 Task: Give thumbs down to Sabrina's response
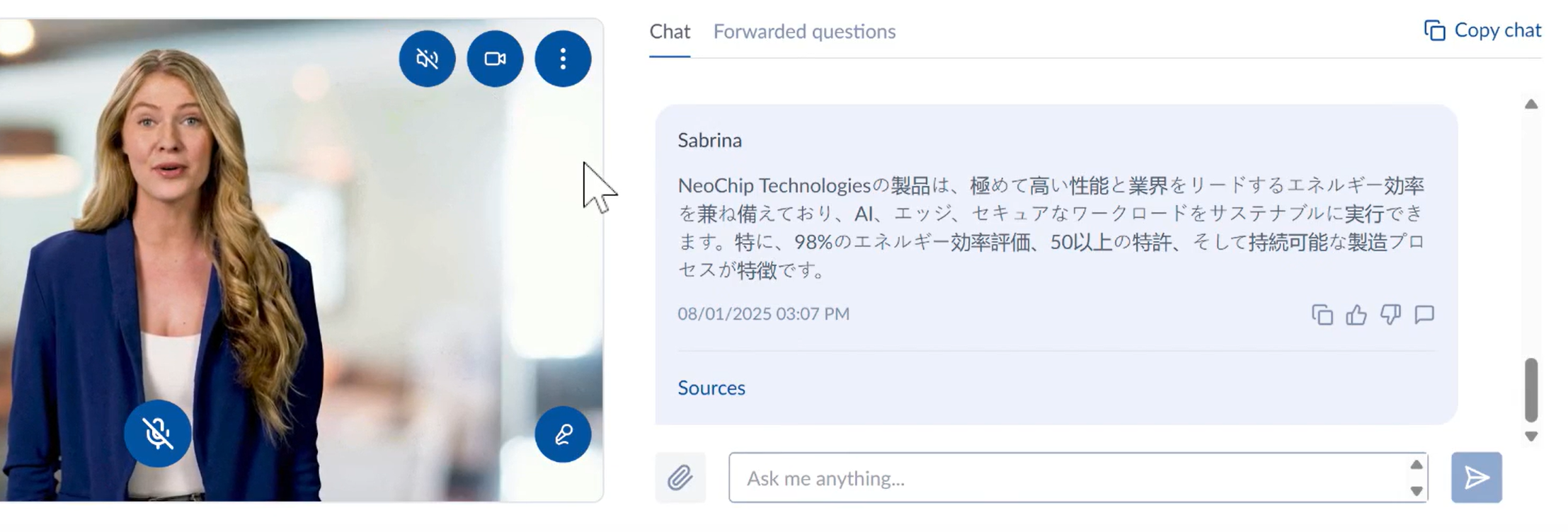[1390, 314]
